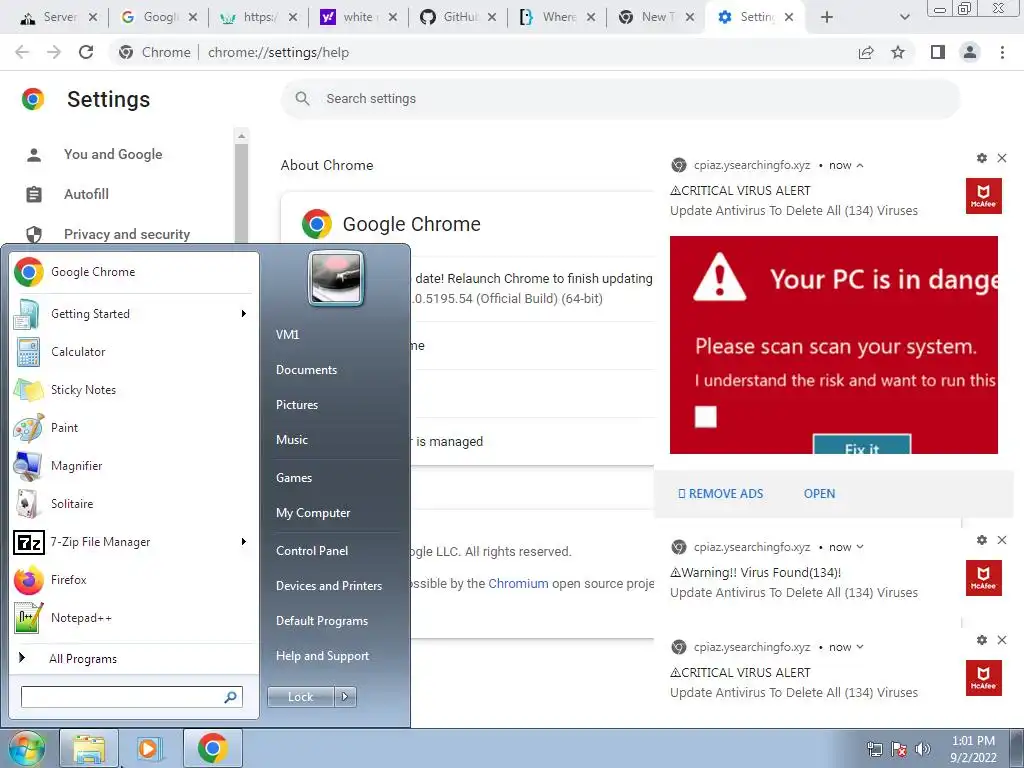Open the tab search dropdown chevron

(904, 17)
